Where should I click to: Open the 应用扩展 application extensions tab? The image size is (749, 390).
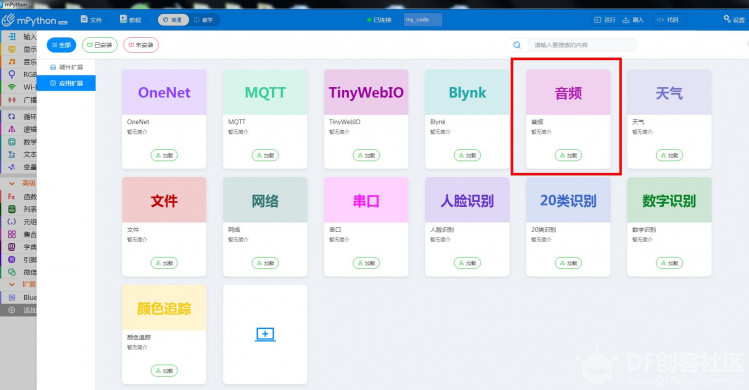(66, 83)
